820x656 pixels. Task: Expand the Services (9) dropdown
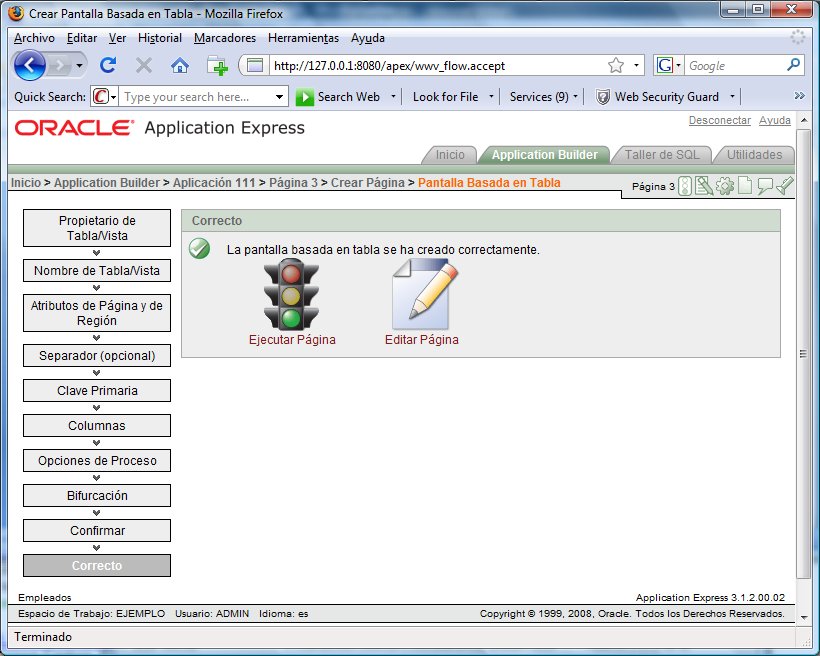click(575, 96)
